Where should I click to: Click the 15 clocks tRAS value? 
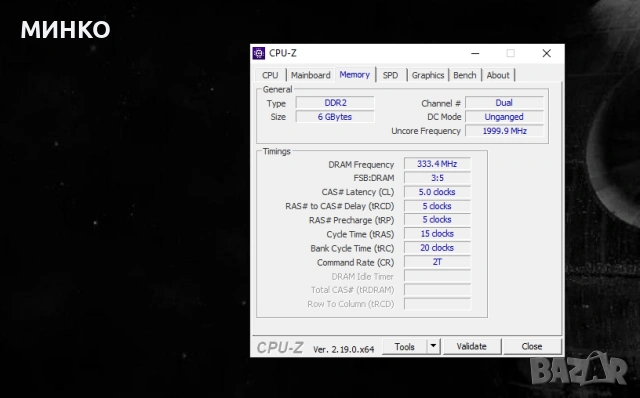(437, 234)
